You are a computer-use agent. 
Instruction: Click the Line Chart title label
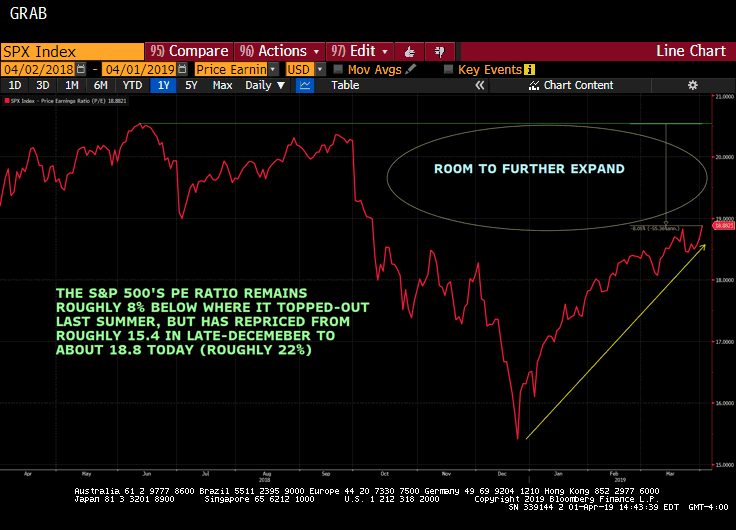pyautogui.click(x=690, y=51)
